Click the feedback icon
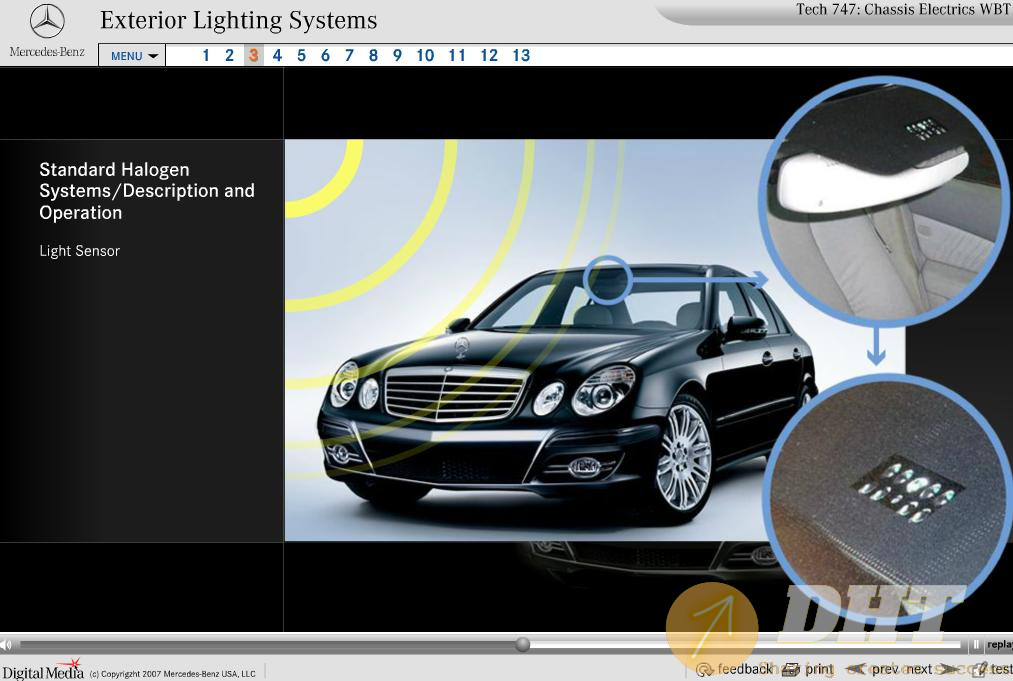Viewport: 1013px width, 681px height. (705, 670)
